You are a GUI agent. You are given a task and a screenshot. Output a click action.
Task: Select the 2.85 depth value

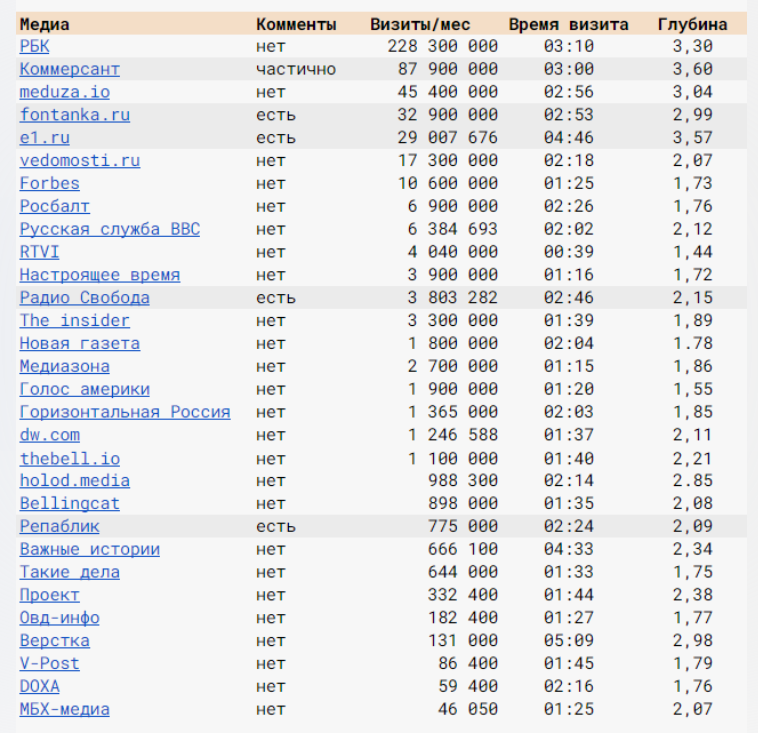[692, 481]
